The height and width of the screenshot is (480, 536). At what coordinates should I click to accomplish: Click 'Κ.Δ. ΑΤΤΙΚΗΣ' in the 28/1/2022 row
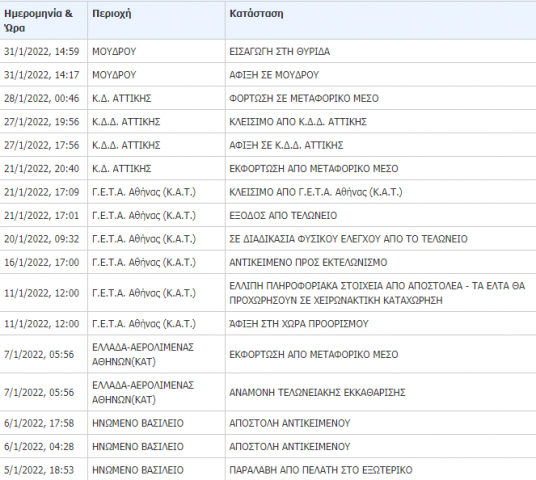[122, 98]
